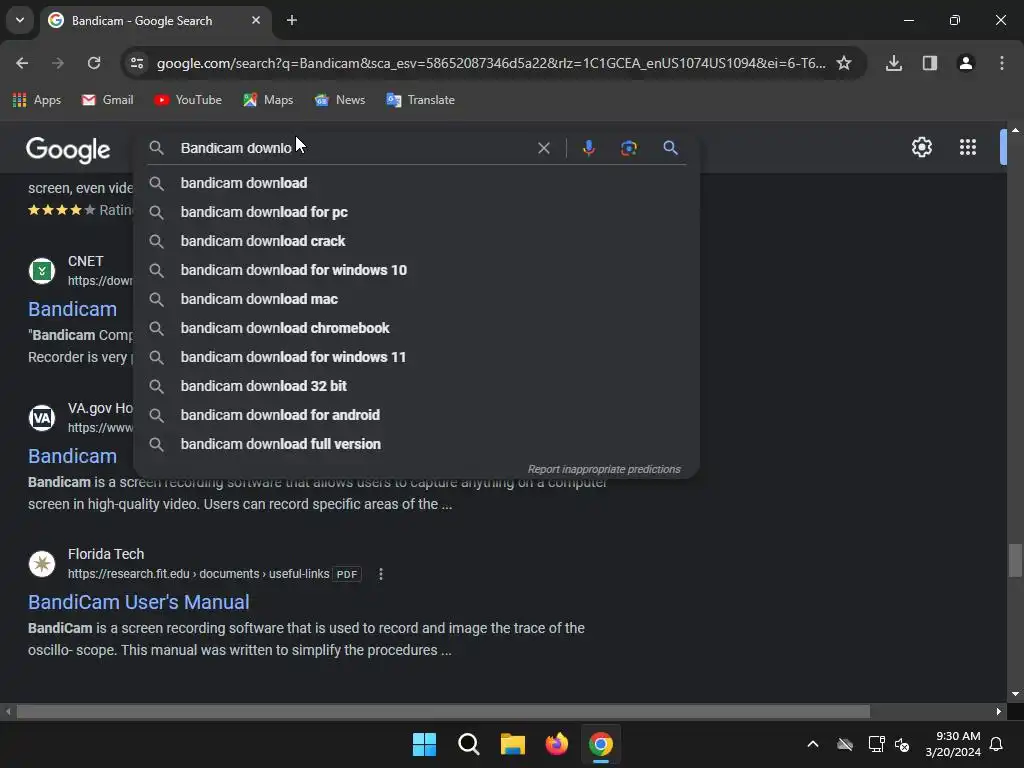Click Report inappropriate predictions link
Image resolution: width=1024 pixels, height=768 pixels.
pyautogui.click(x=603, y=470)
